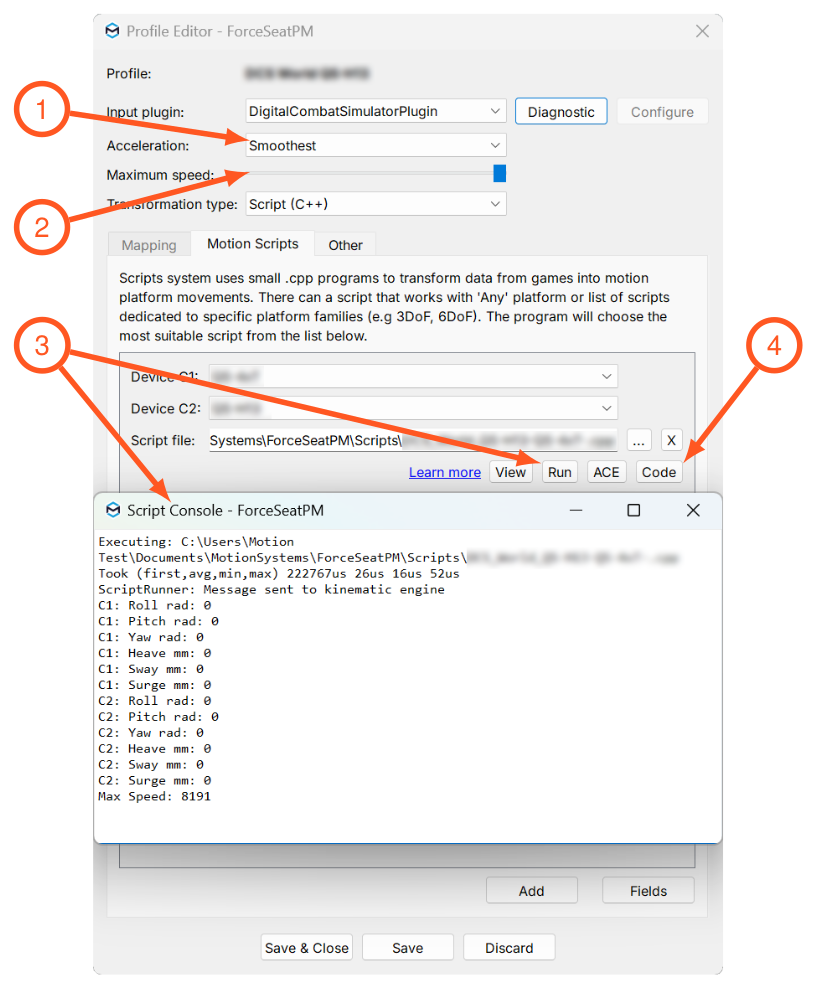Click the Configure button
The width and height of the screenshot is (817, 989).
tap(662, 112)
